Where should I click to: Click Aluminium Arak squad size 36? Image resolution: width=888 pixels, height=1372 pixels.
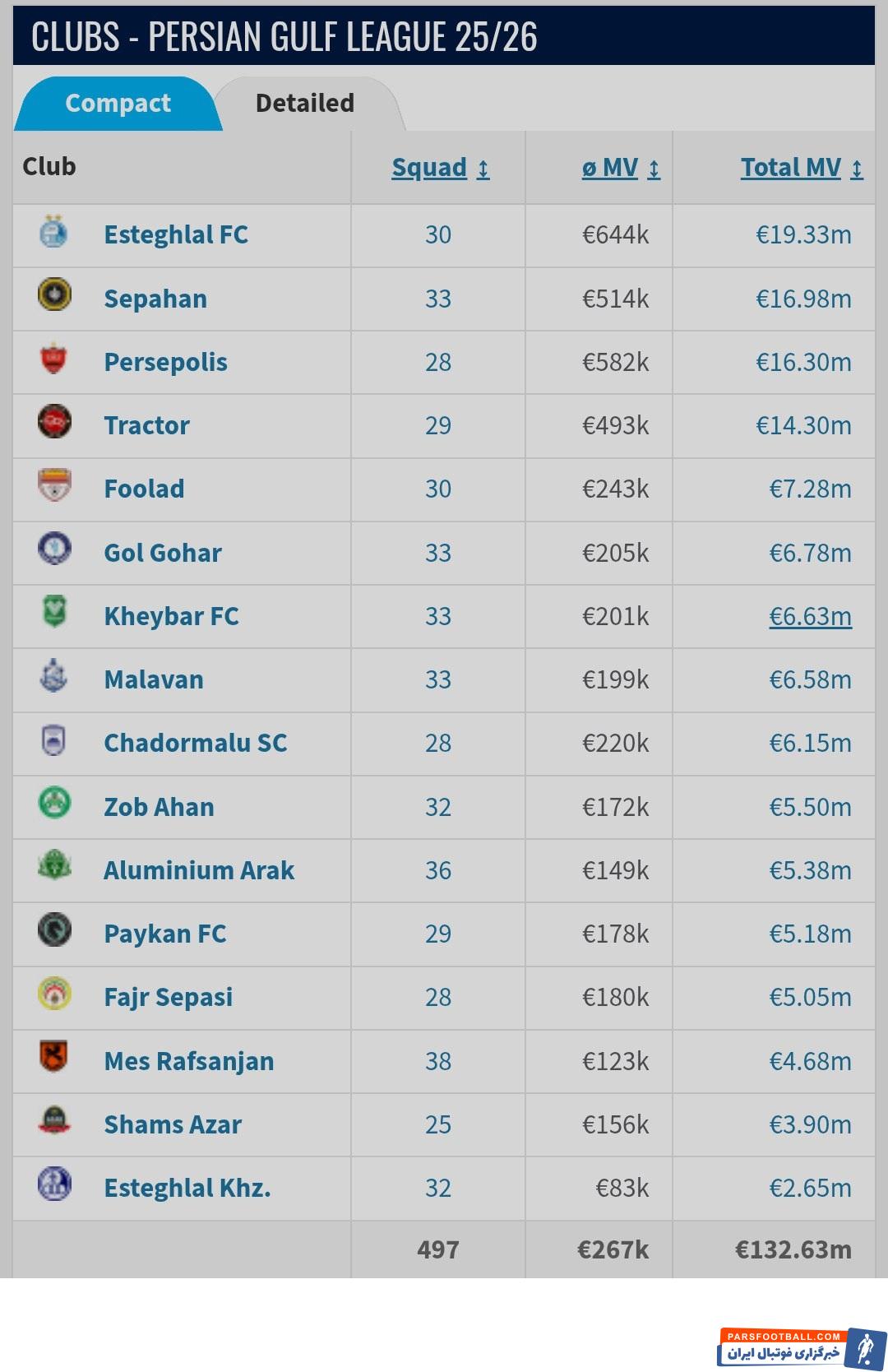pyautogui.click(x=438, y=870)
